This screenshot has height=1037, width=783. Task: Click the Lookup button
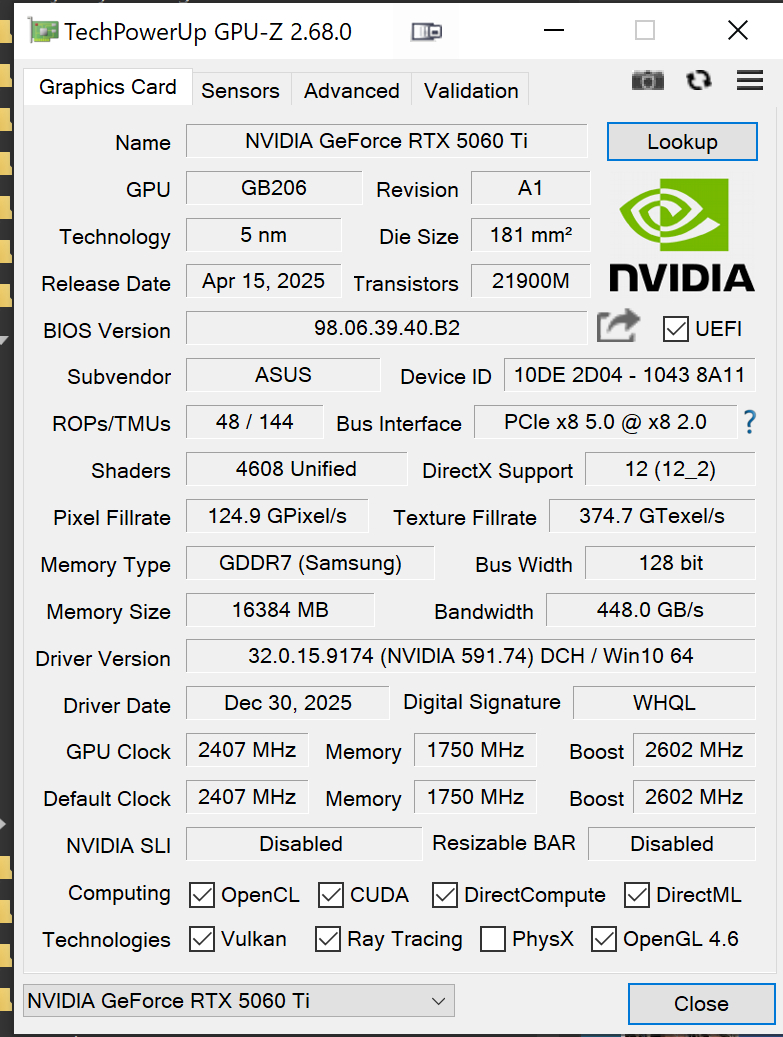[682, 142]
